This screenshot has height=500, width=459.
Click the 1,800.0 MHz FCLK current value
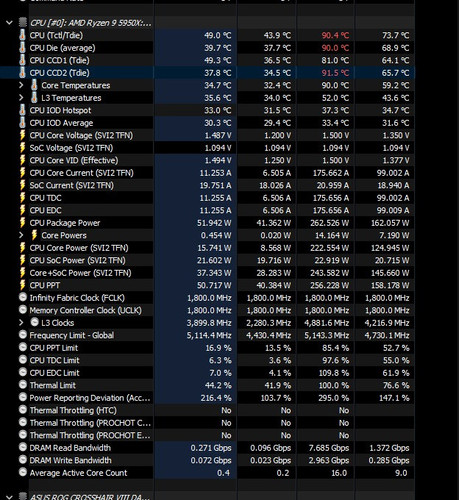point(209,298)
